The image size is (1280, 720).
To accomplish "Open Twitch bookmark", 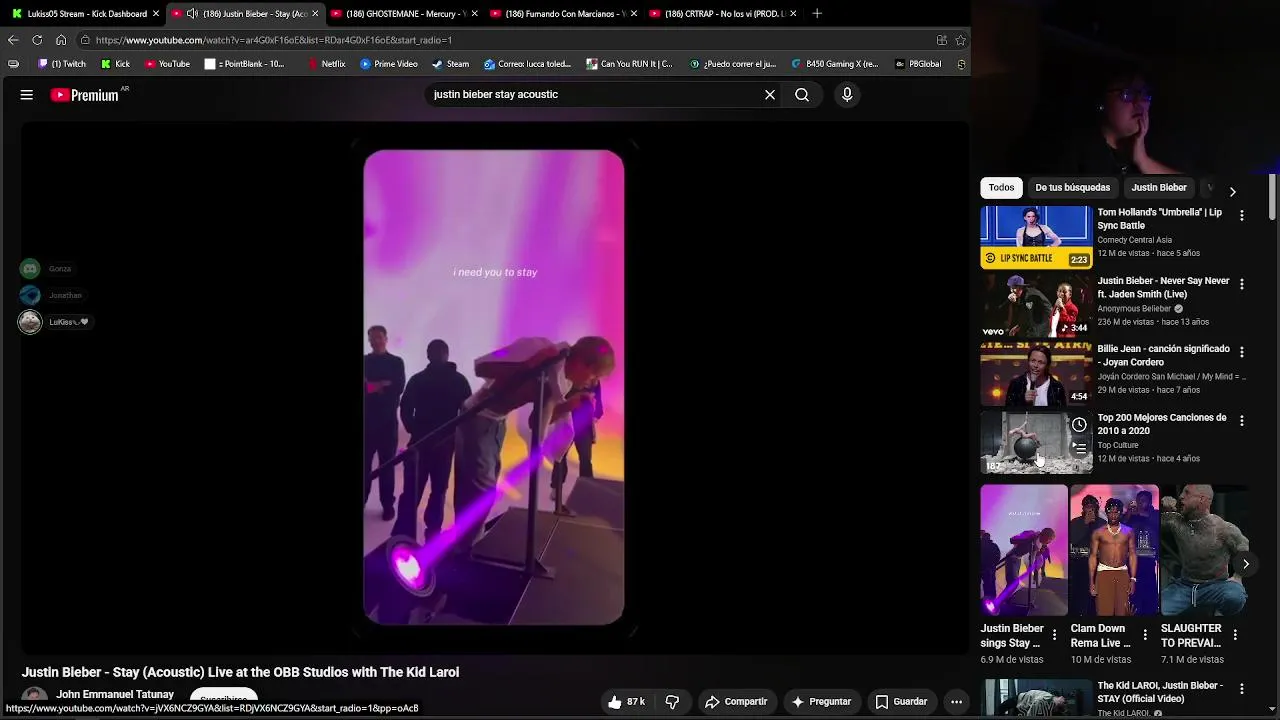I will (x=61, y=64).
